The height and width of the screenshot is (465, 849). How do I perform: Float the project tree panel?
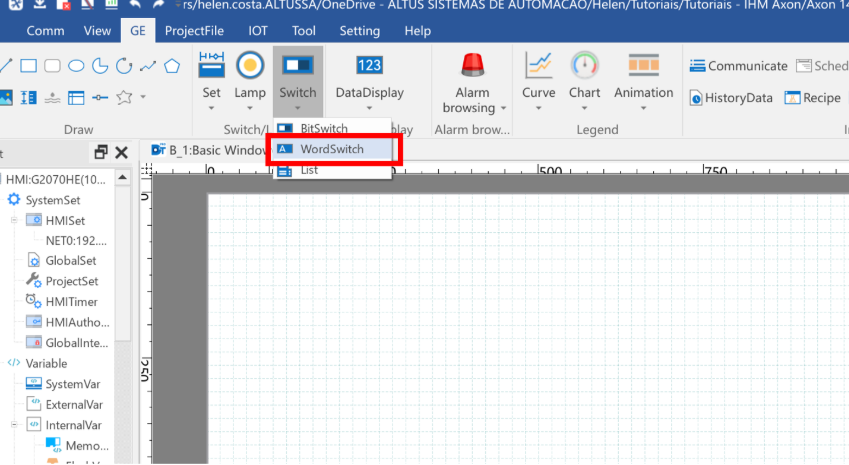(x=100, y=152)
